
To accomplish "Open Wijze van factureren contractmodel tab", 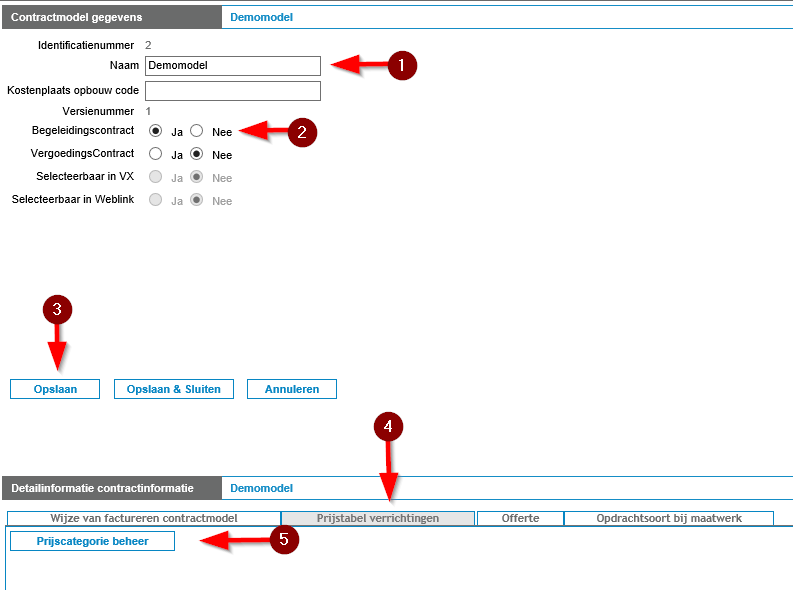I will [x=144, y=518].
